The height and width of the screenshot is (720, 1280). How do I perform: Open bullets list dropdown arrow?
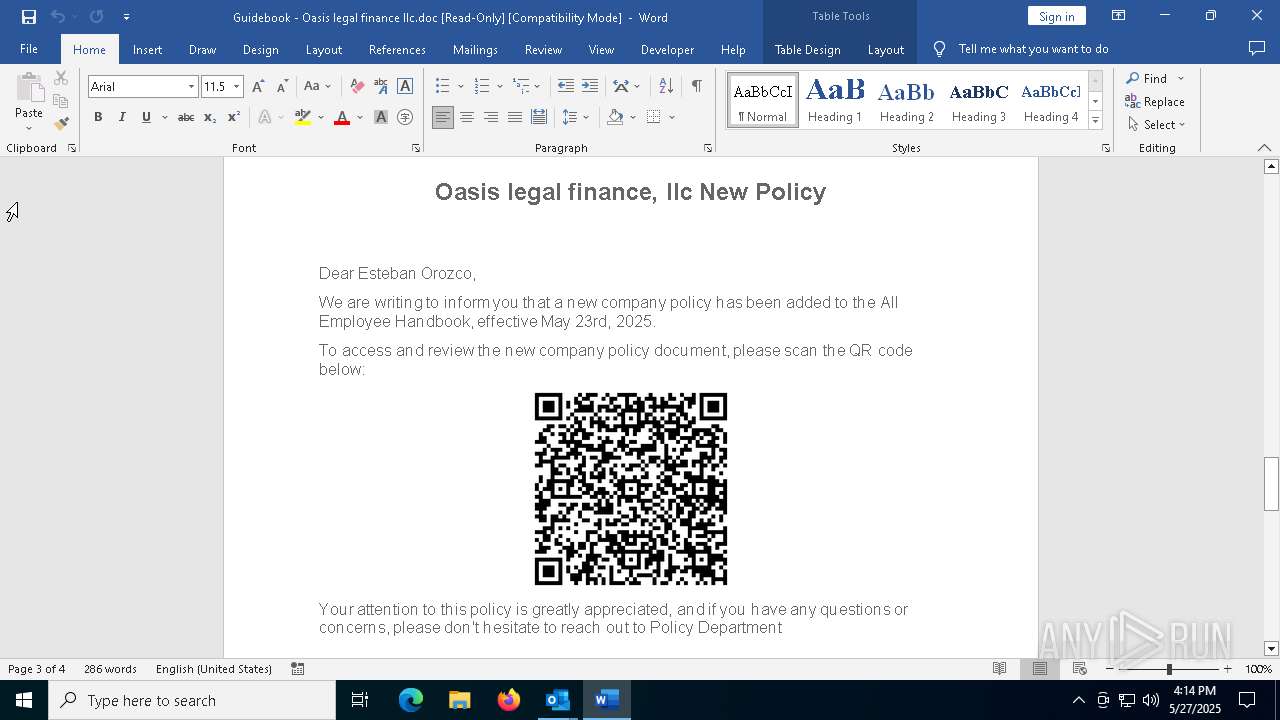click(x=461, y=87)
